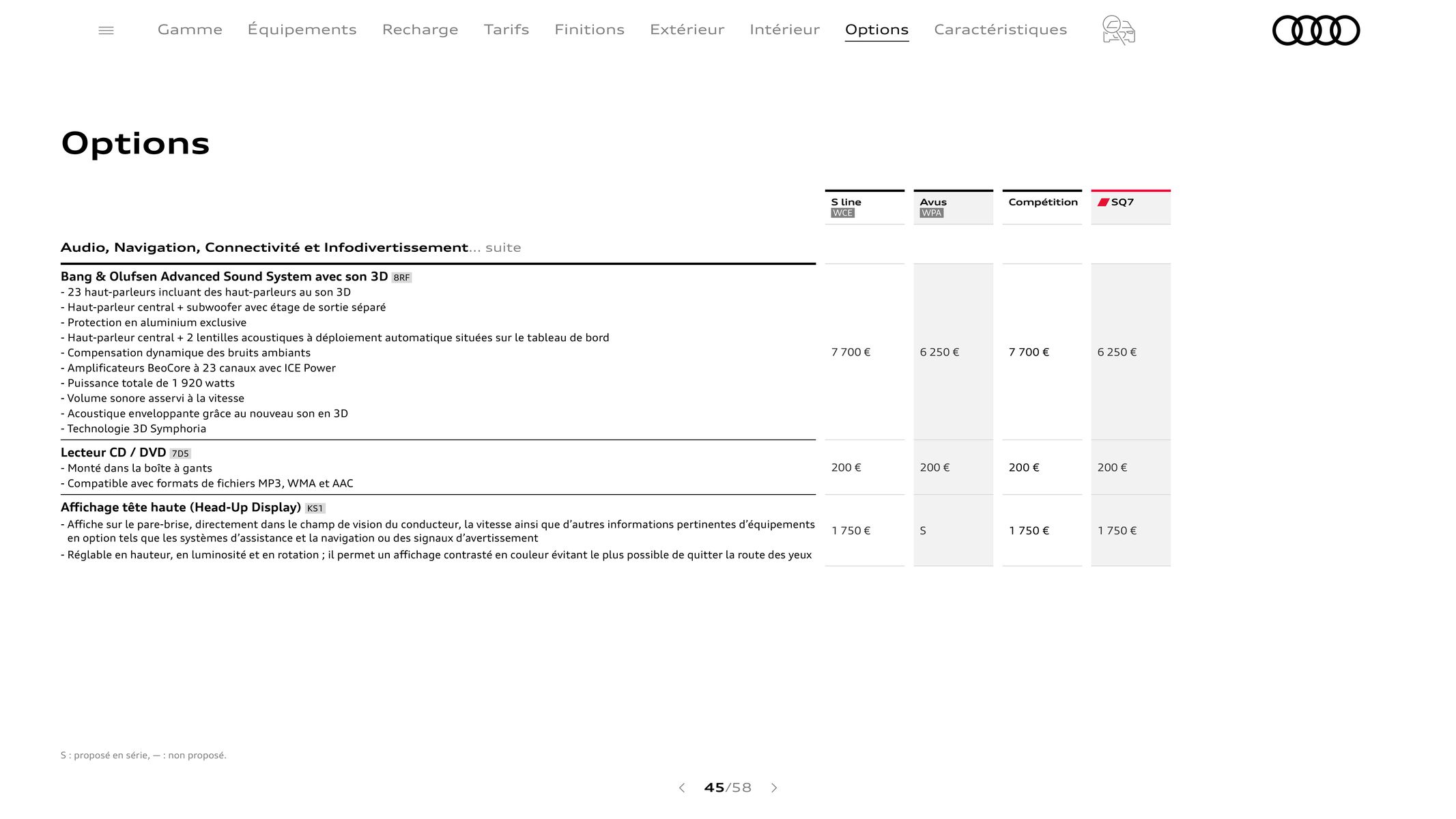1456x819 pixels.
Task: Open the Gamme tab
Action: tap(190, 29)
